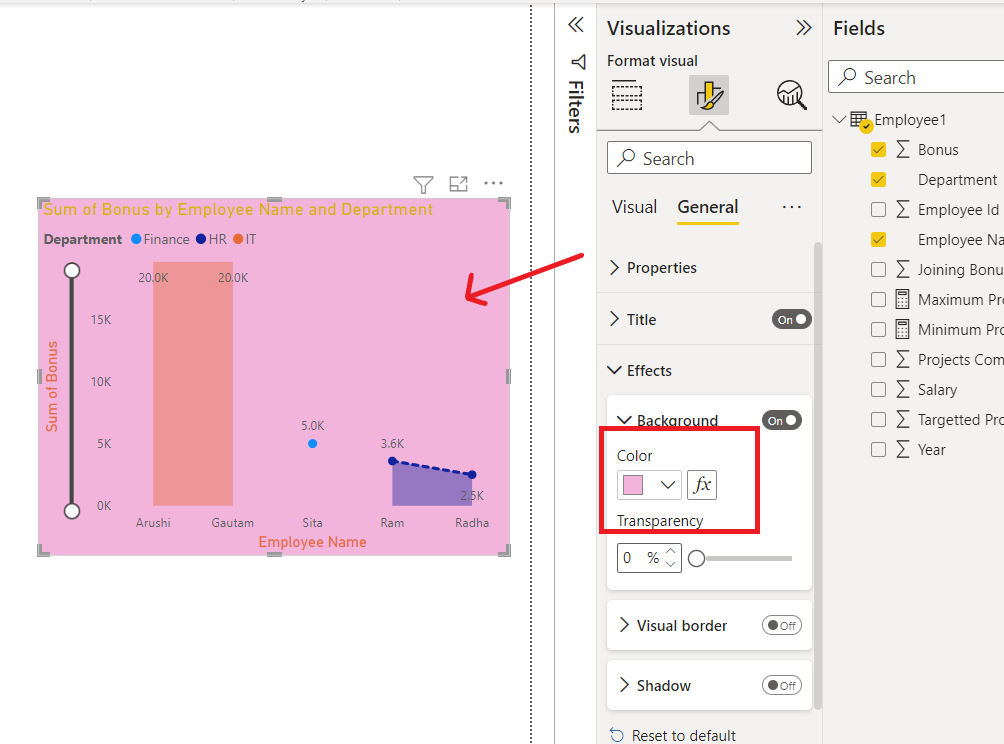Viewport: 1004px width, 744px height.
Task: Collapse Visualizations pane with double arrow
Action: click(x=804, y=28)
